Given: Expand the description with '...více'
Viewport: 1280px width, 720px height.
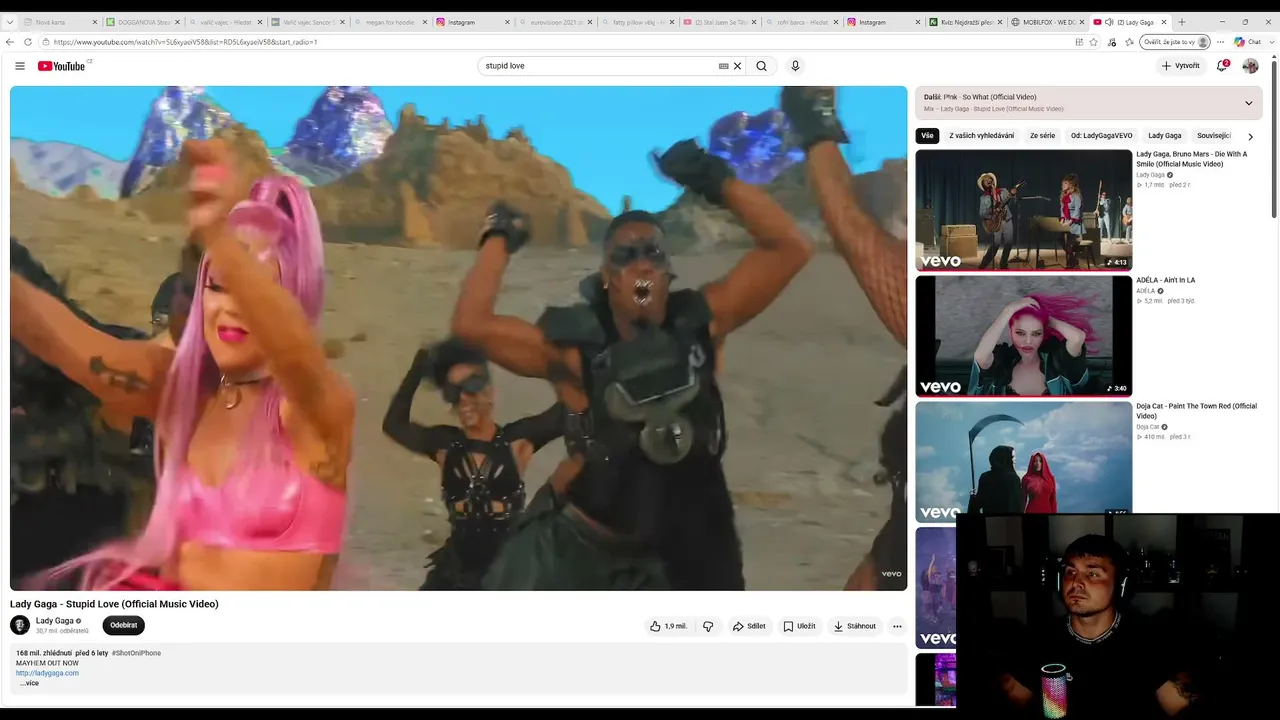Looking at the screenshot, I should pos(29,683).
